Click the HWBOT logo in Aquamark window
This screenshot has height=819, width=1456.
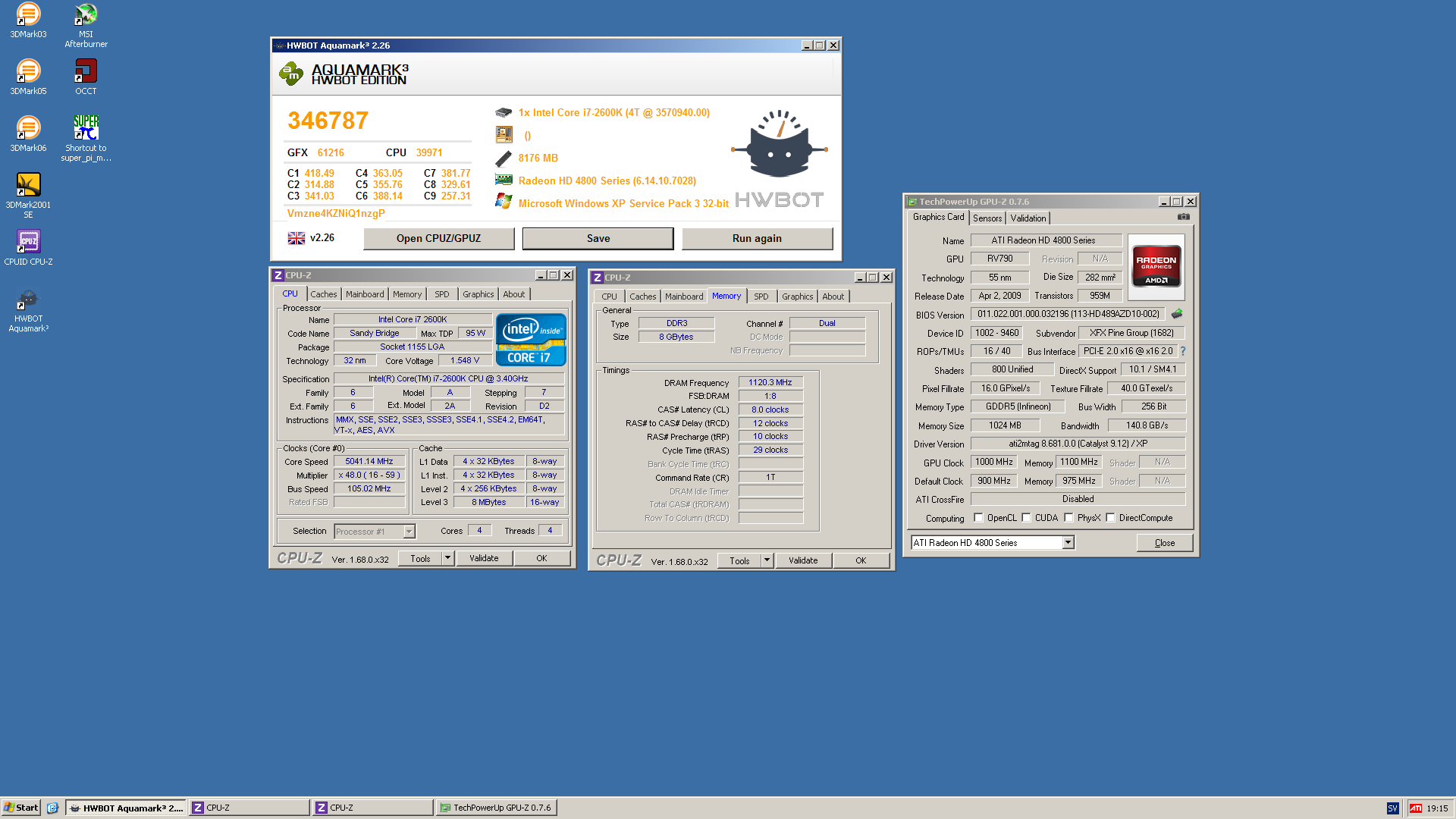780,159
